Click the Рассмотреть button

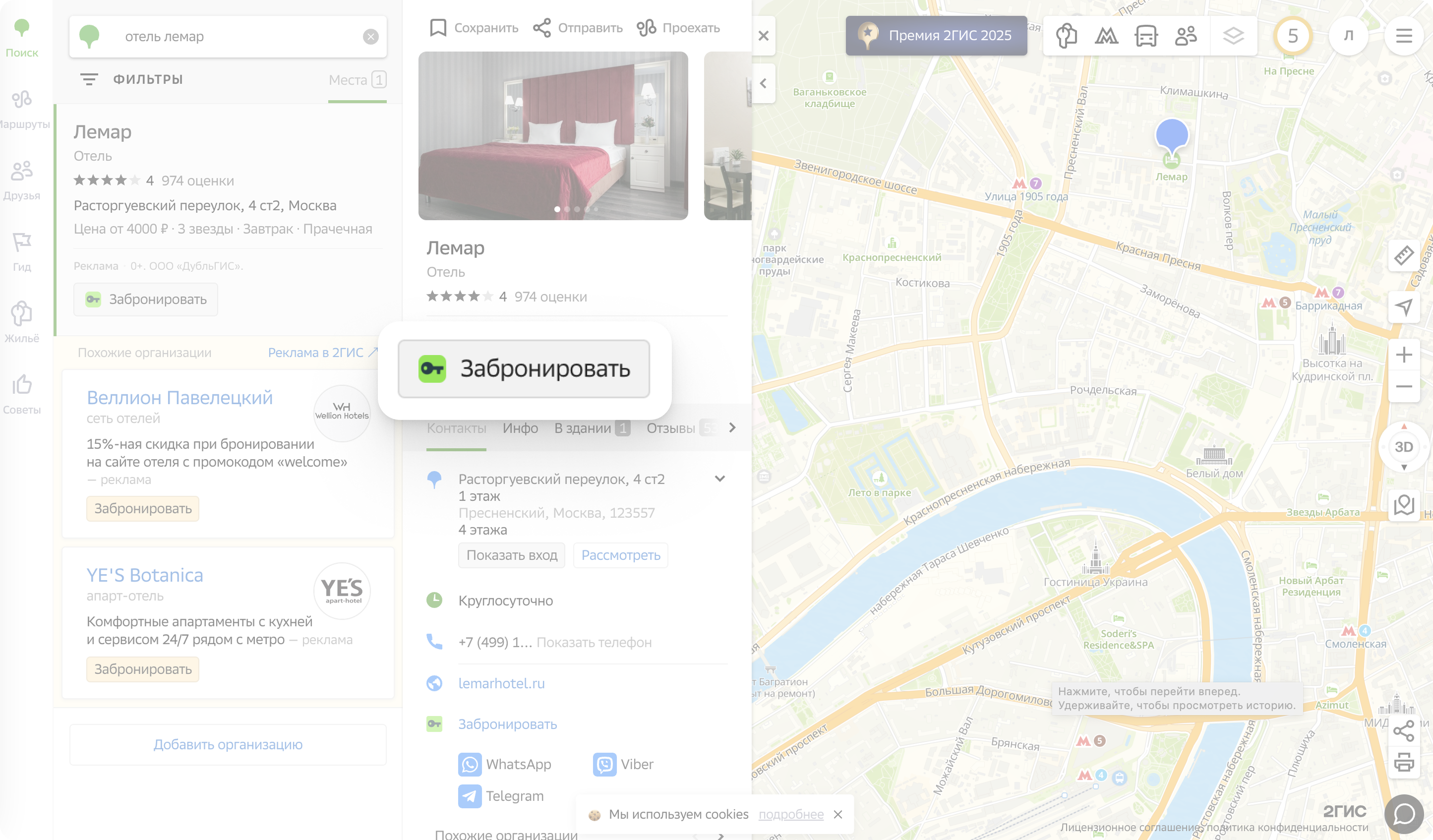pyautogui.click(x=620, y=556)
